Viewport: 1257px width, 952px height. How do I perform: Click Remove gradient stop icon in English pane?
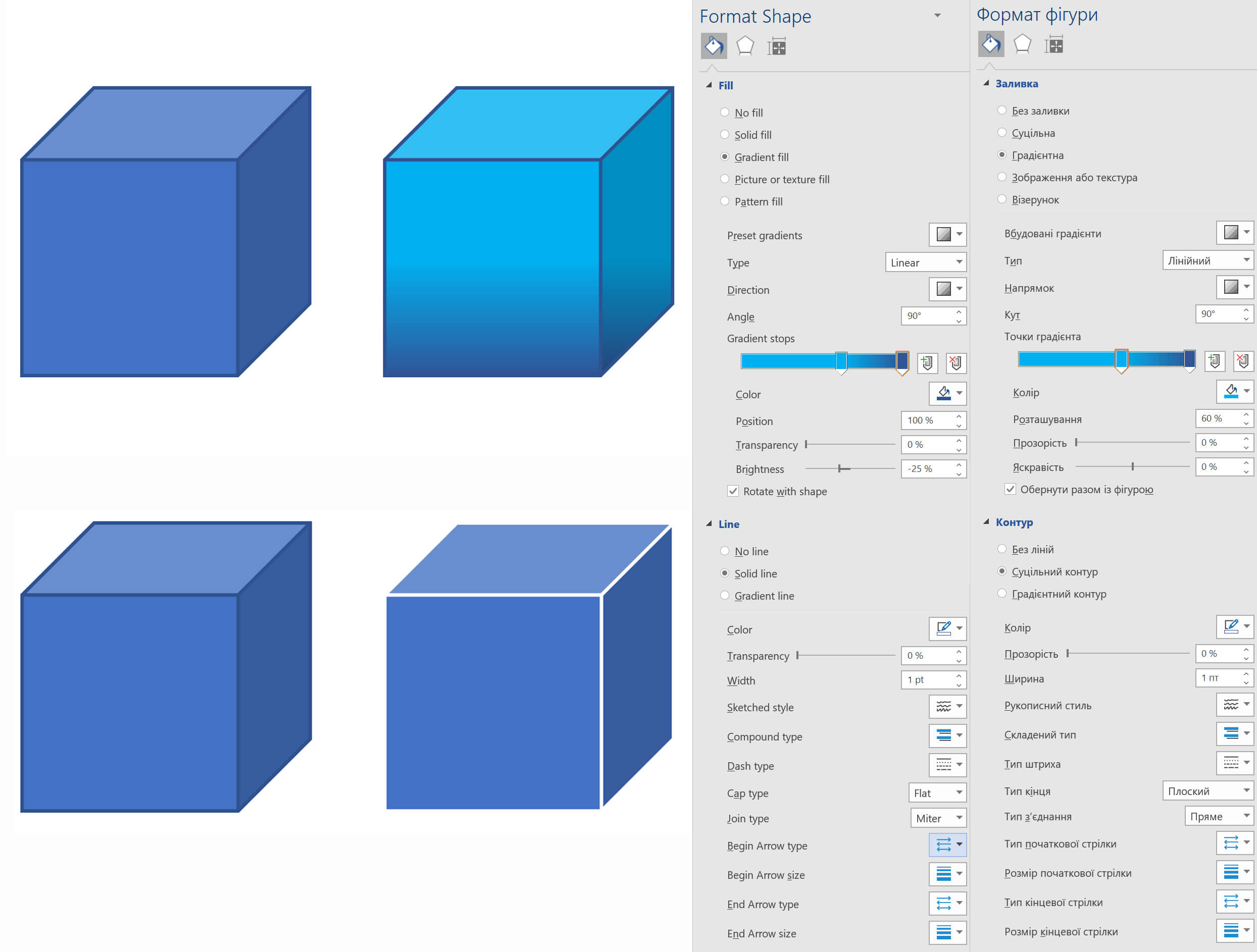pos(956,362)
